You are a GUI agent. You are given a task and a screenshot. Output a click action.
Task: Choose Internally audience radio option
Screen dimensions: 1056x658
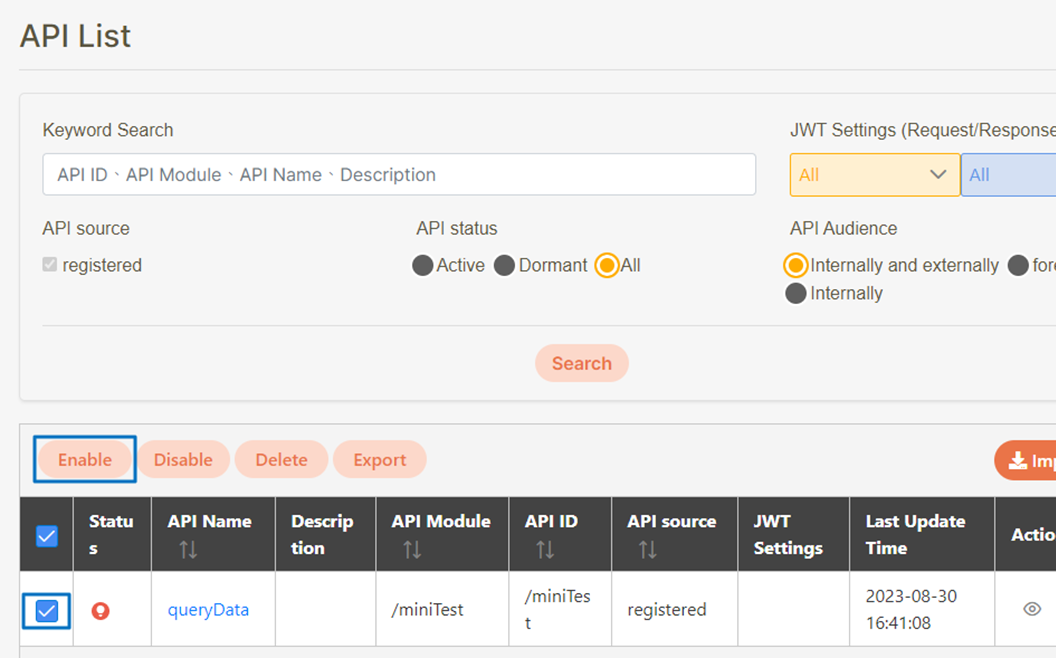click(796, 294)
